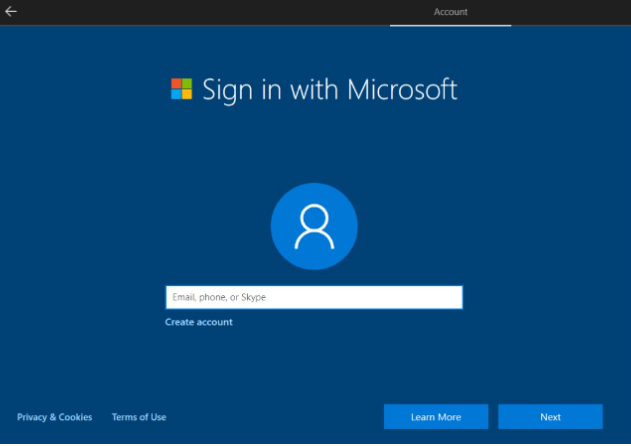The width and height of the screenshot is (631, 446).
Task: Click the white underline beneath the Account tab
Action: [450, 25]
